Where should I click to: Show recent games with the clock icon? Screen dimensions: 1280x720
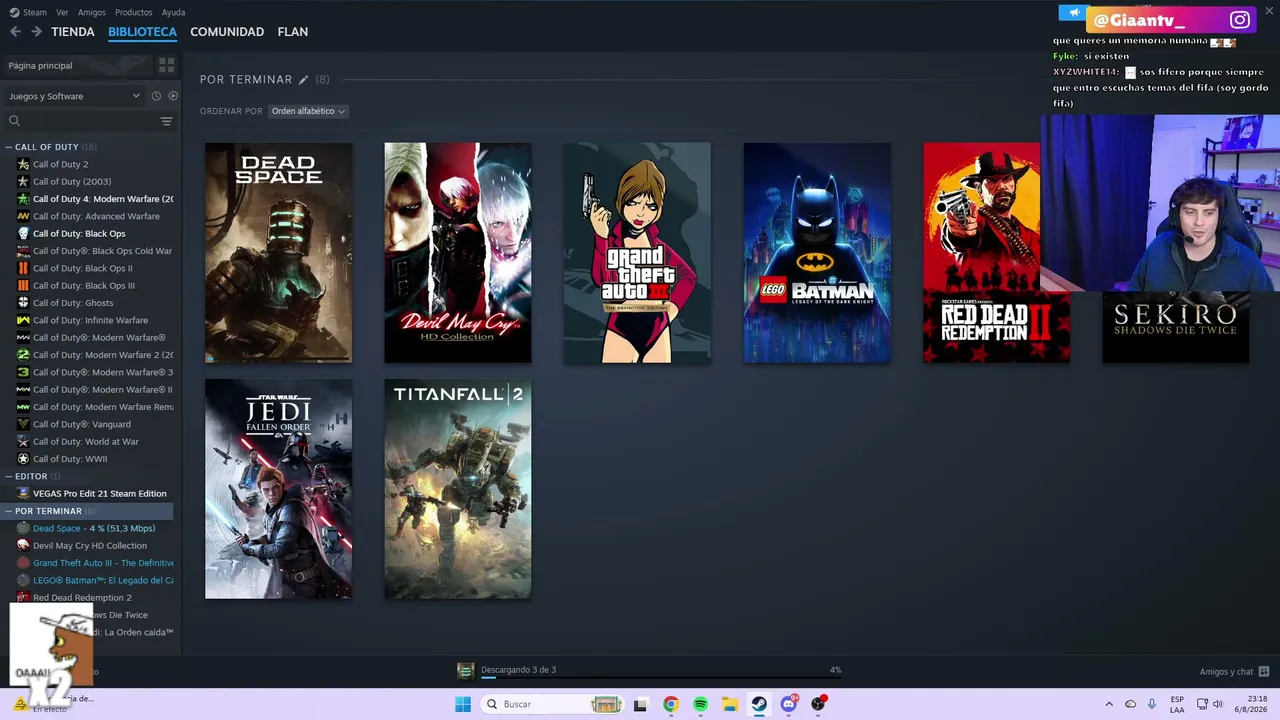(x=156, y=96)
